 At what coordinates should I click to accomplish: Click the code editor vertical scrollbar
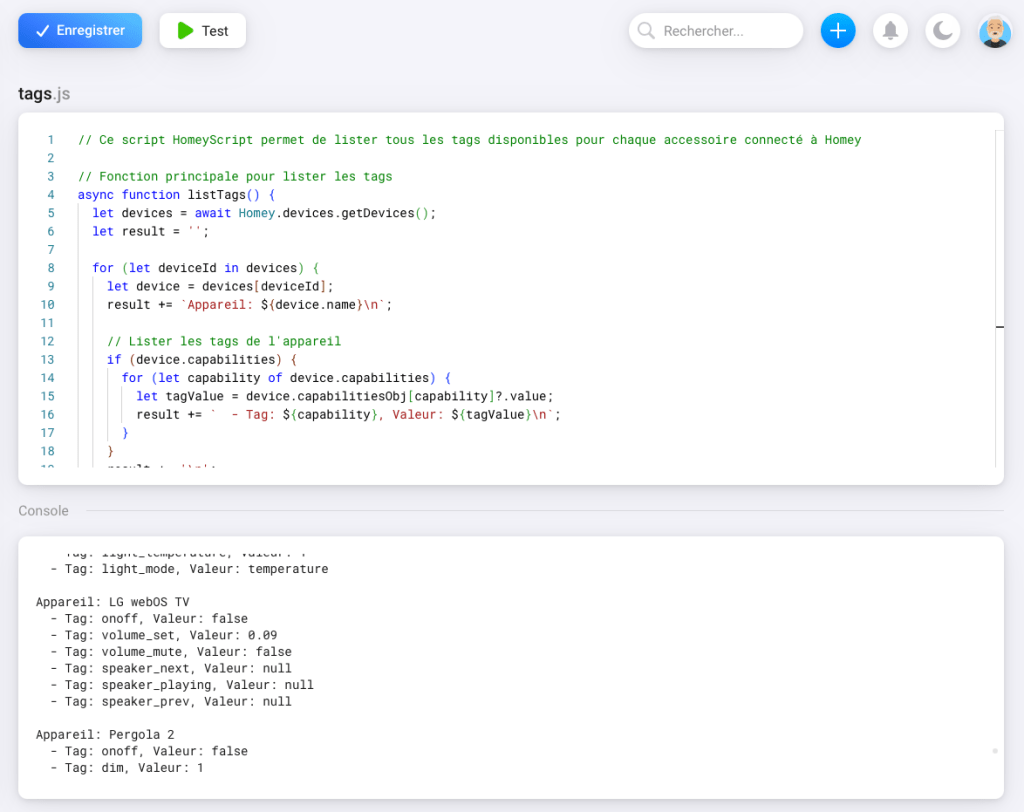[x=999, y=300]
